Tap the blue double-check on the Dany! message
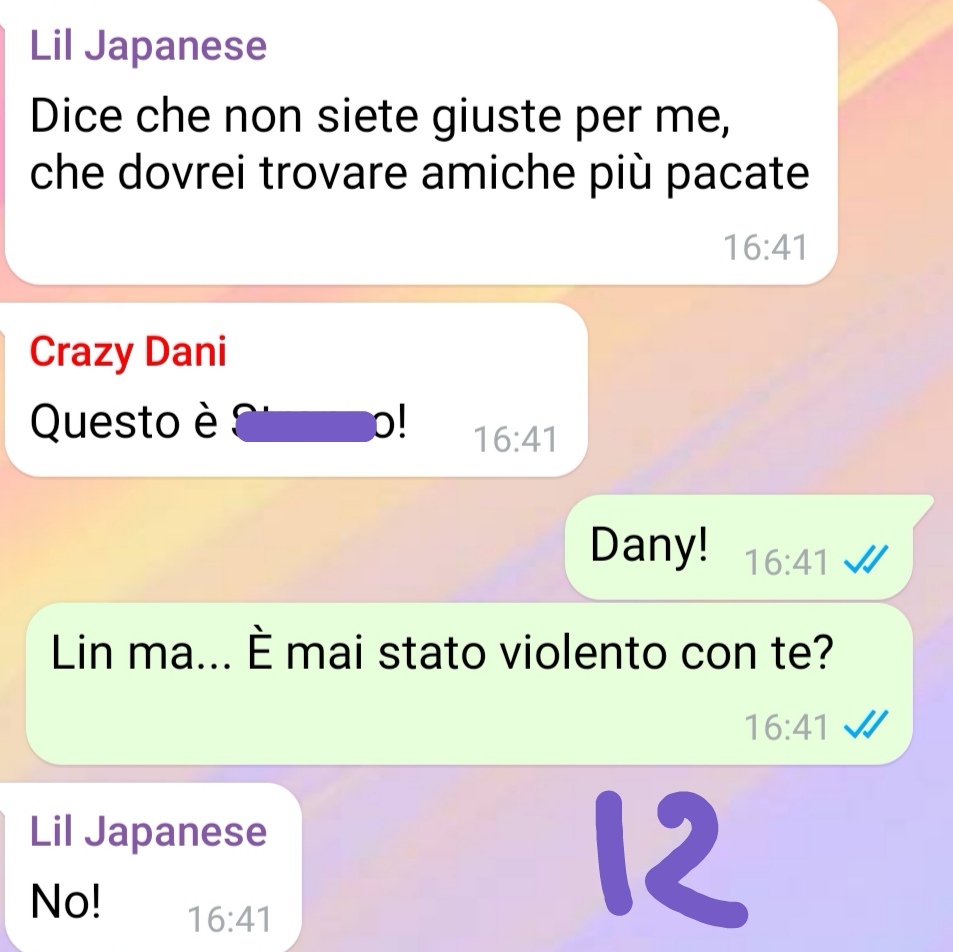 pyautogui.click(x=866, y=560)
